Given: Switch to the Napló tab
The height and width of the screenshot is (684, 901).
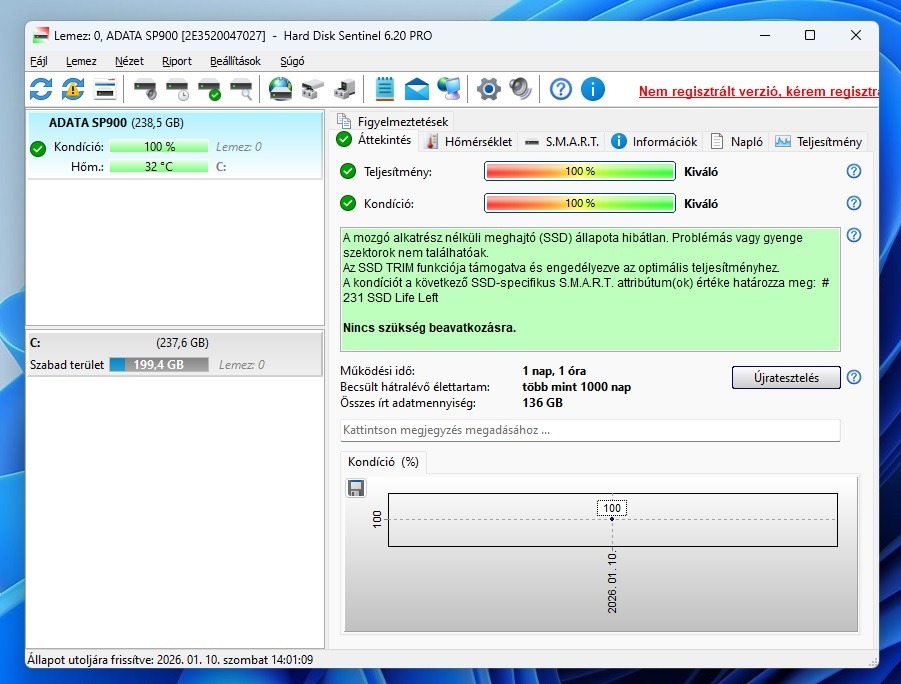Looking at the screenshot, I should click(737, 141).
